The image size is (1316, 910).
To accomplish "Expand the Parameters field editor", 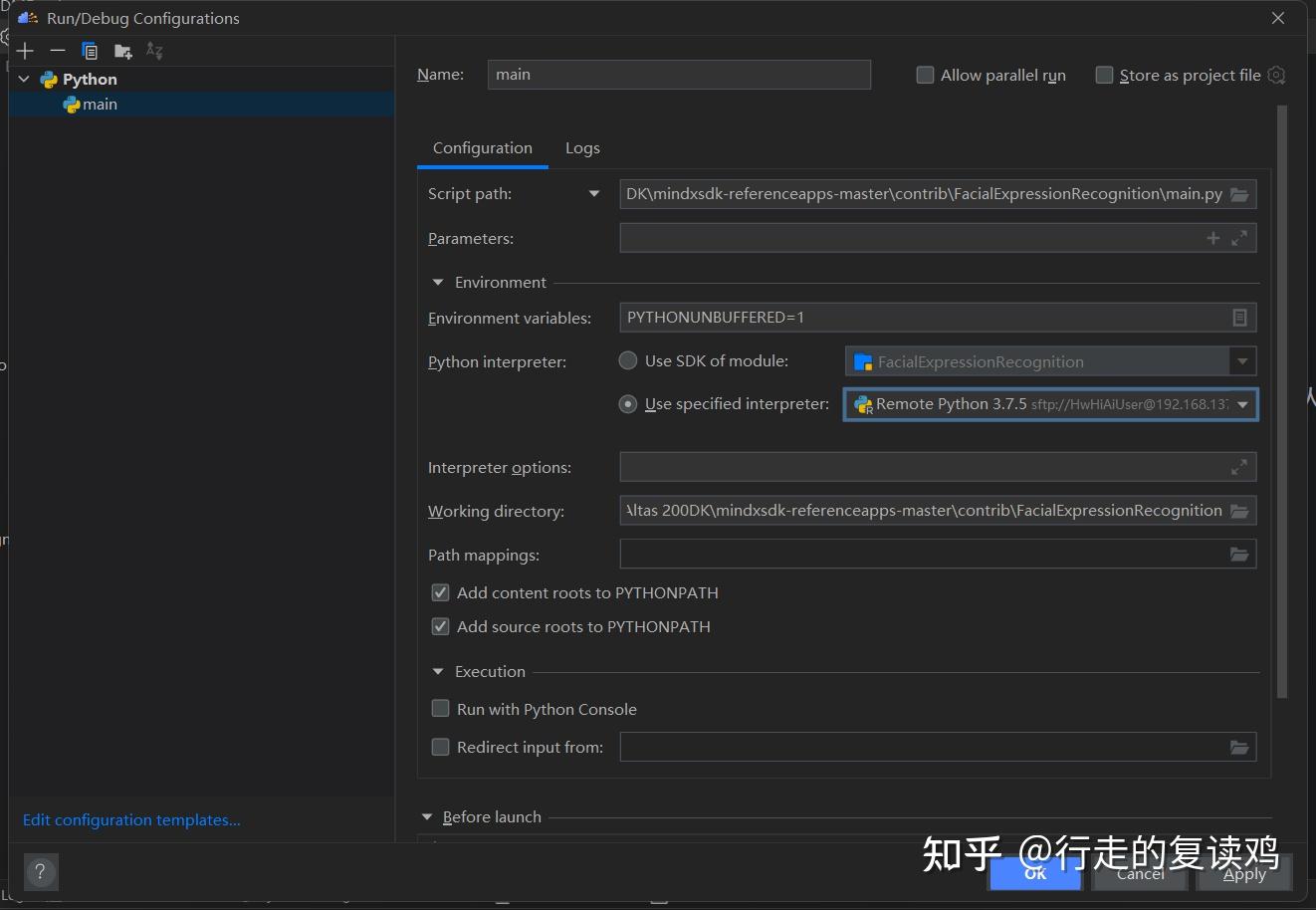I will [1239, 238].
